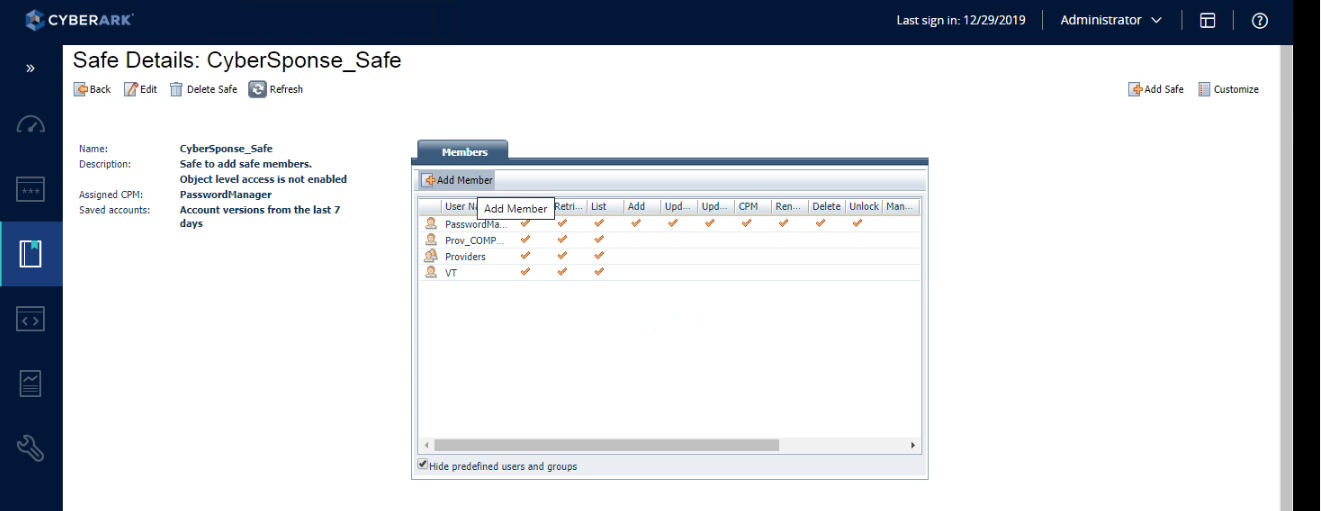Sort by the List column header
The height and width of the screenshot is (511, 1321).
pyautogui.click(x=604, y=207)
